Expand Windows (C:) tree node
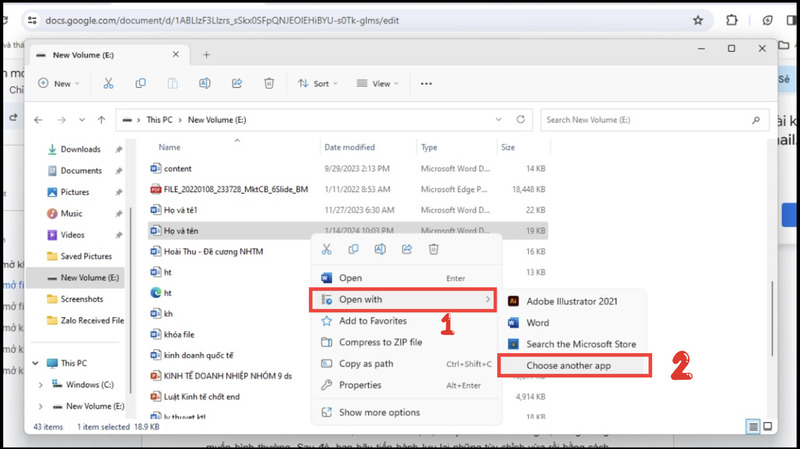 tap(40, 385)
